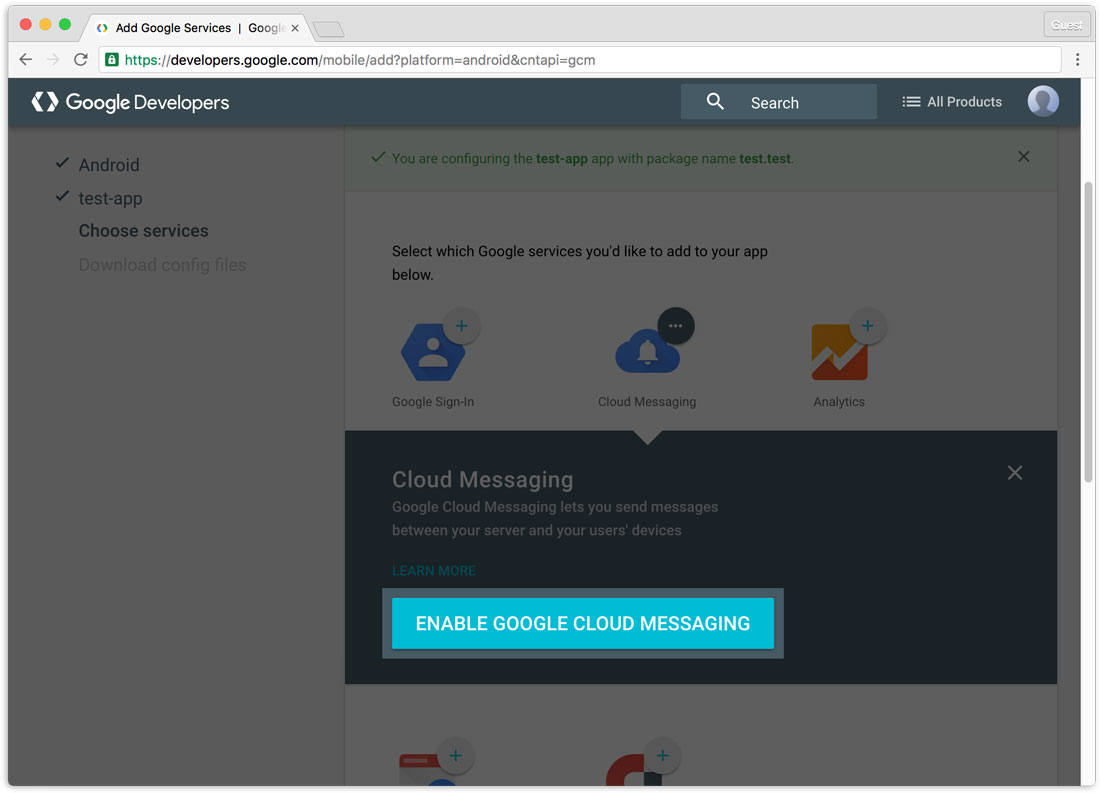Click the All Products list icon

pos(911,102)
